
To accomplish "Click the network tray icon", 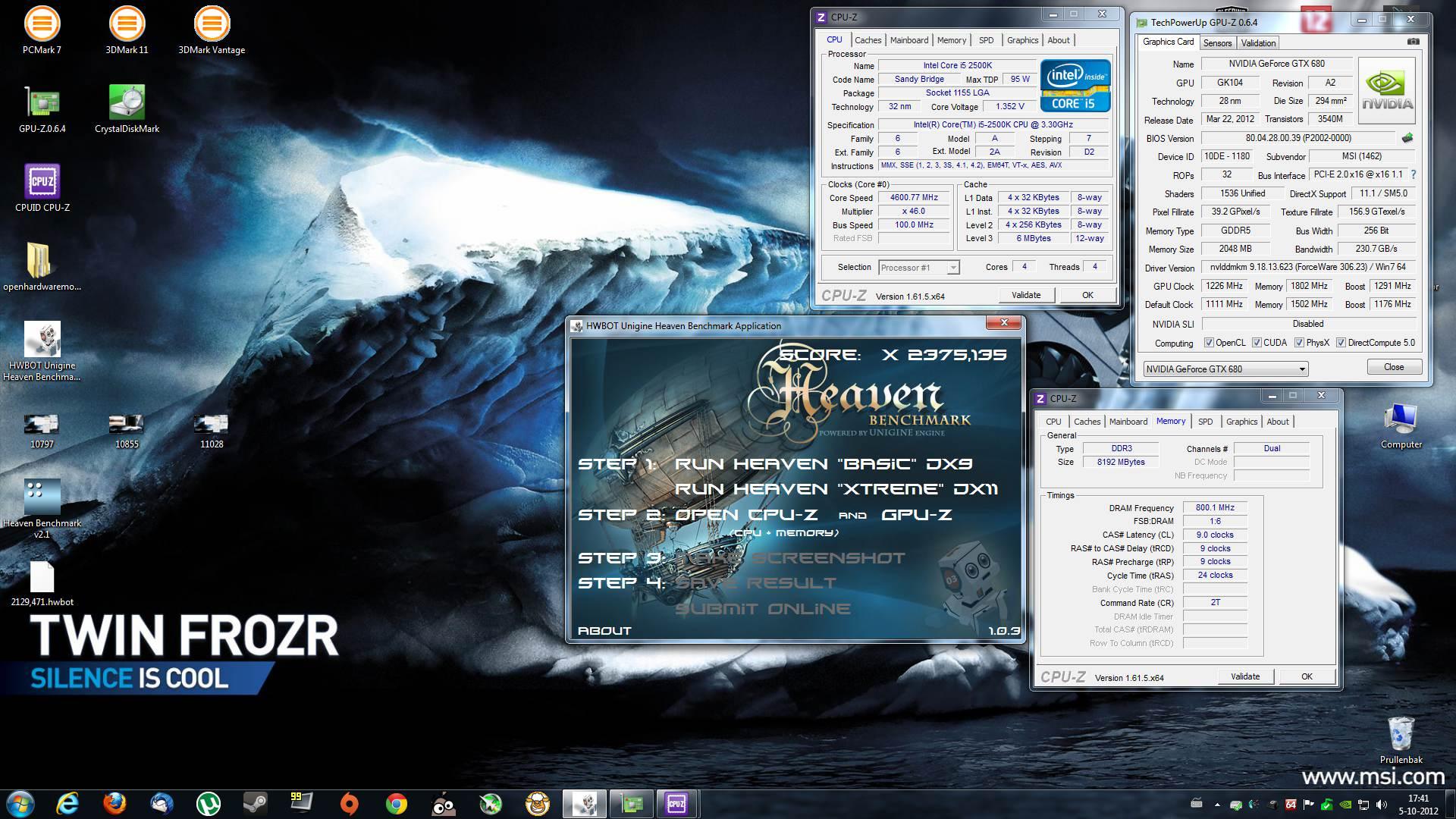I will click(x=1363, y=805).
